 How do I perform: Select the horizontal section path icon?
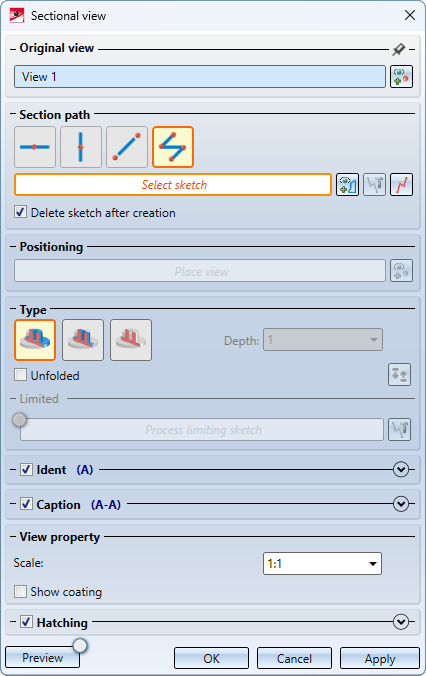(x=35, y=147)
